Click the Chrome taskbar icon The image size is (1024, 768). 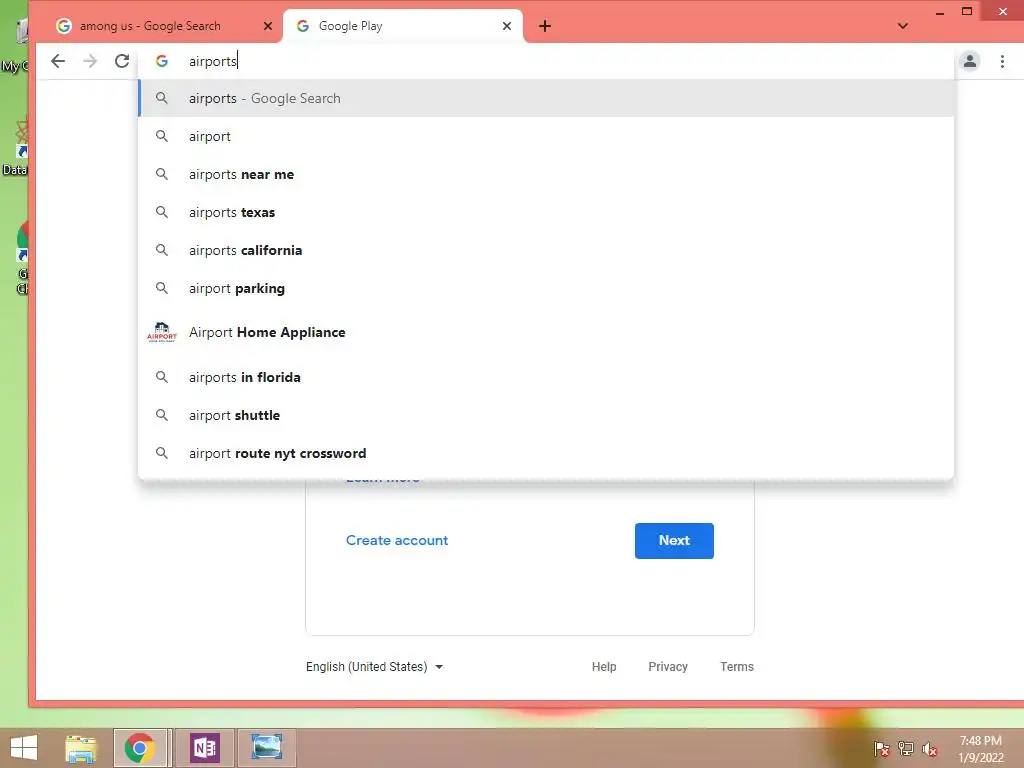(x=141, y=748)
